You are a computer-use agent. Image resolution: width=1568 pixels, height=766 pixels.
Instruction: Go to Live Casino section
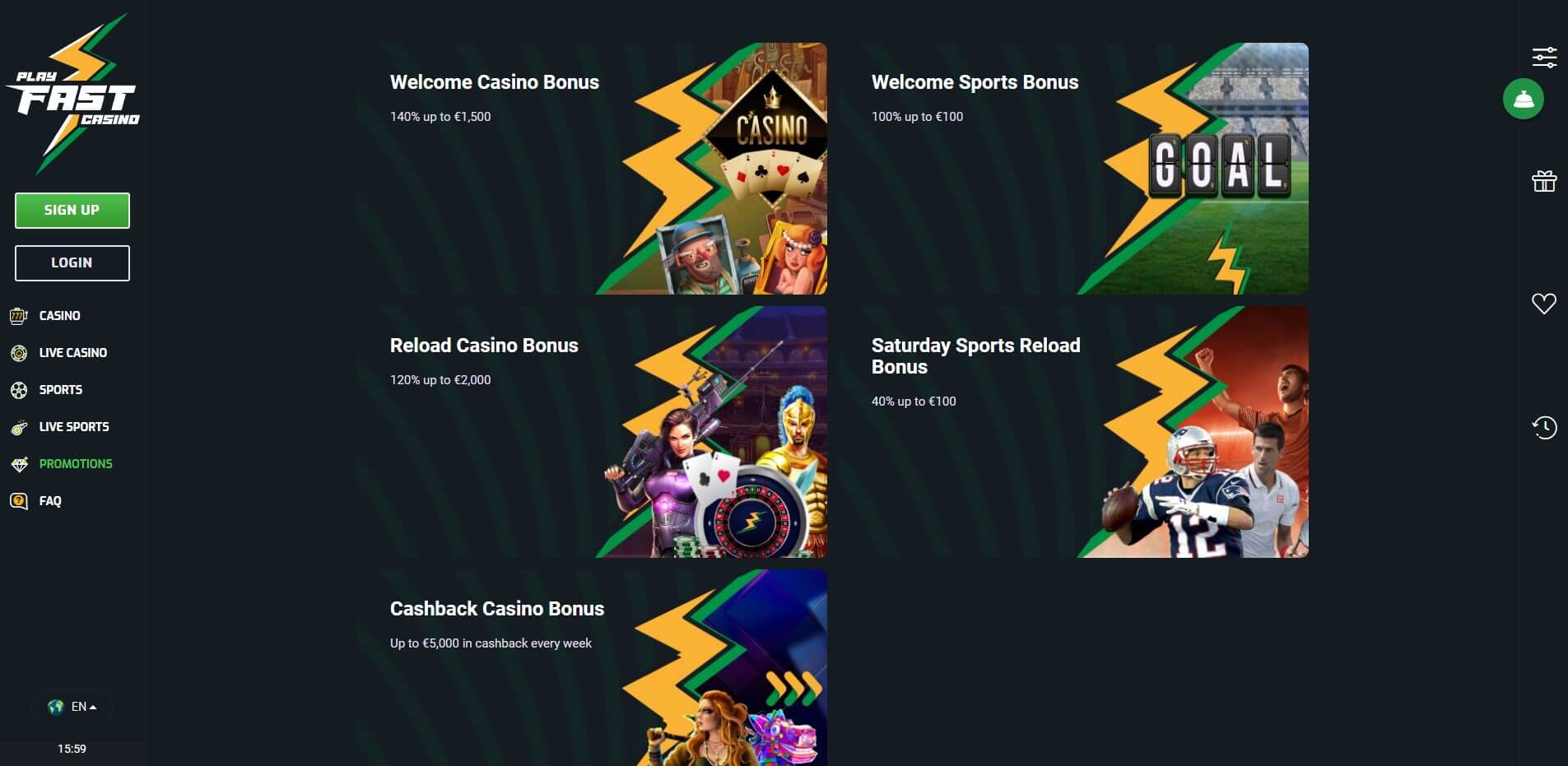click(73, 353)
